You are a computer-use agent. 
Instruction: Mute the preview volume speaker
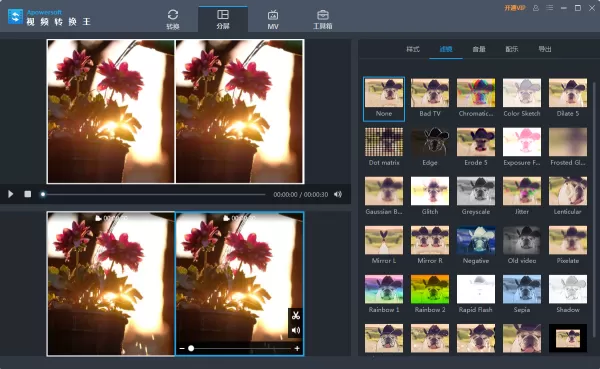pyautogui.click(x=338, y=194)
